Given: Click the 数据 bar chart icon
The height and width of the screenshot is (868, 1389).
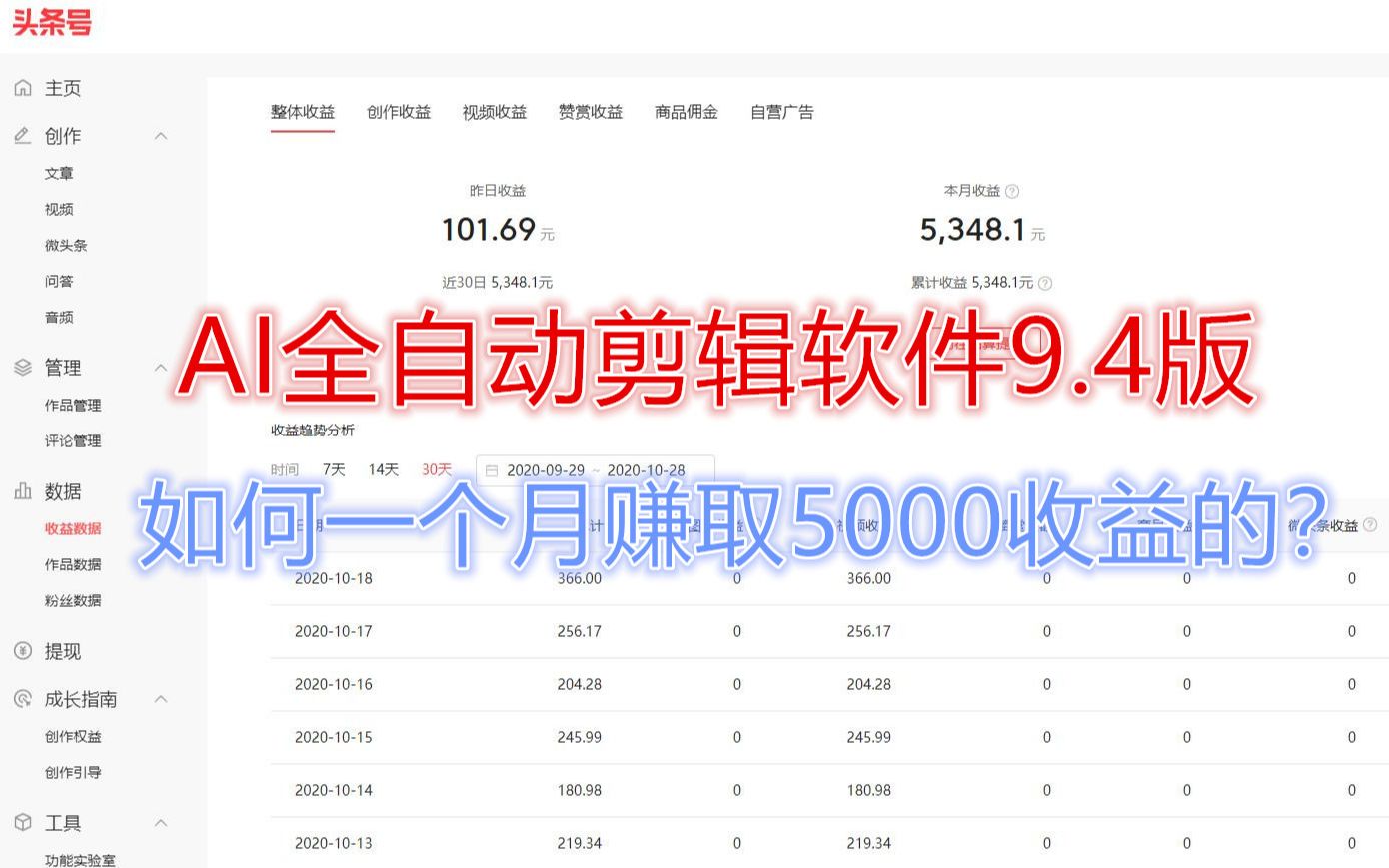Looking at the screenshot, I should pyautogui.click(x=23, y=491).
